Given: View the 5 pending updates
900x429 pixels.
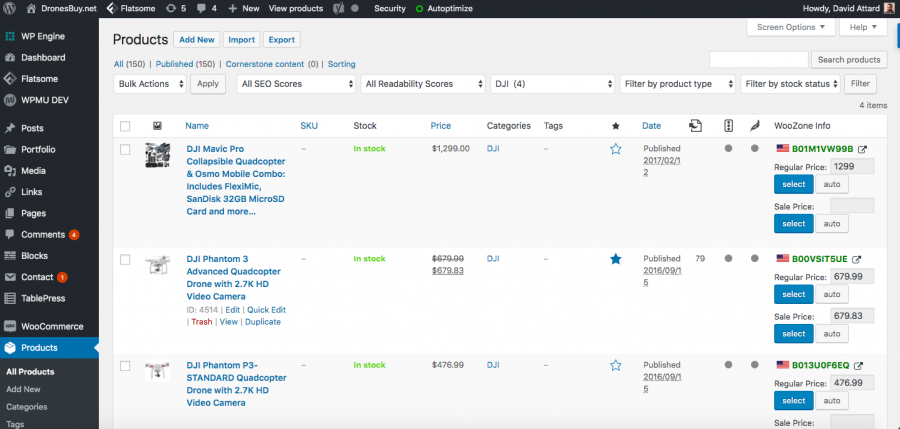Looking at the screenshot, I should [x=175, y=9].
